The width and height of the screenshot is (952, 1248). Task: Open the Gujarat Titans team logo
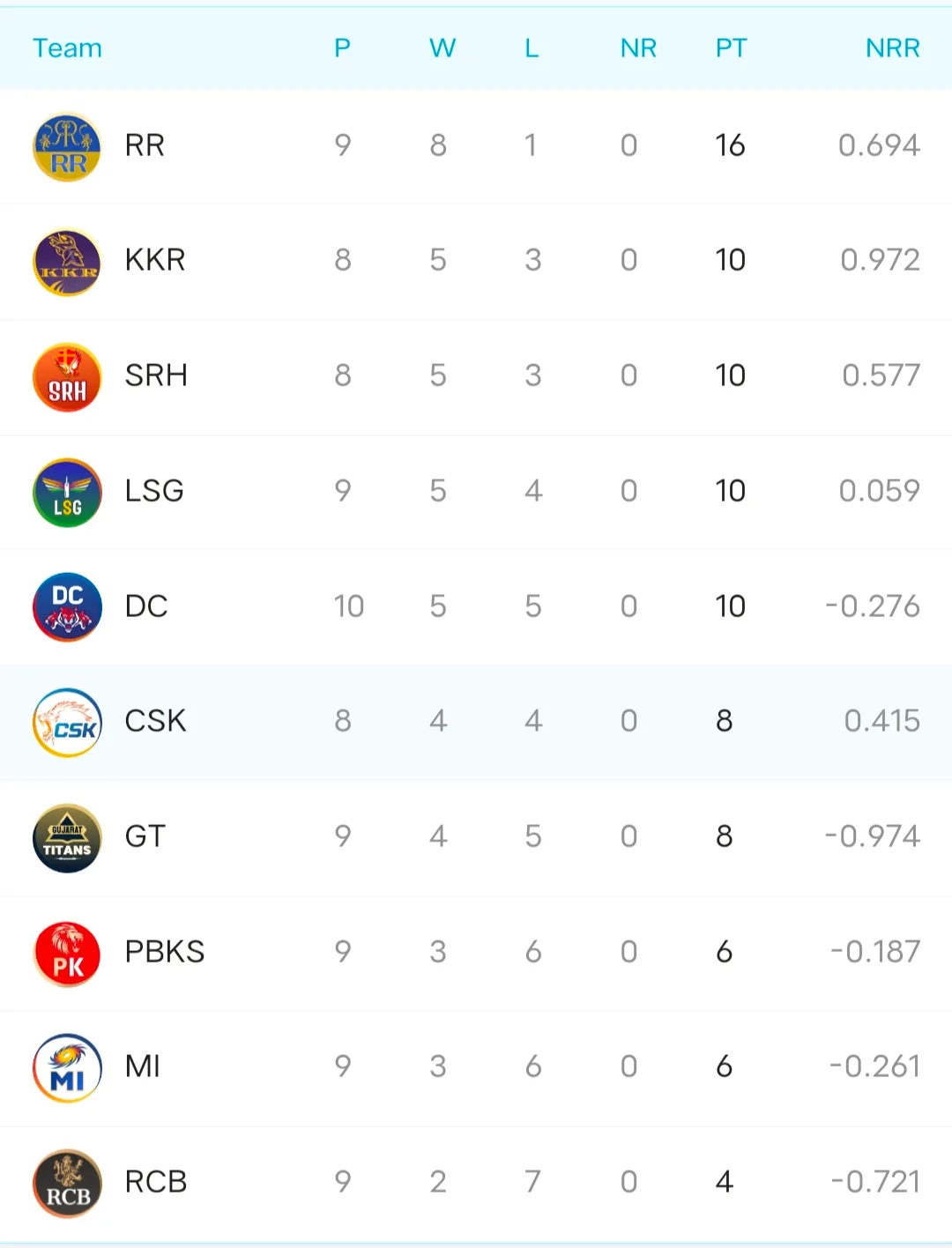click(67, 838)
